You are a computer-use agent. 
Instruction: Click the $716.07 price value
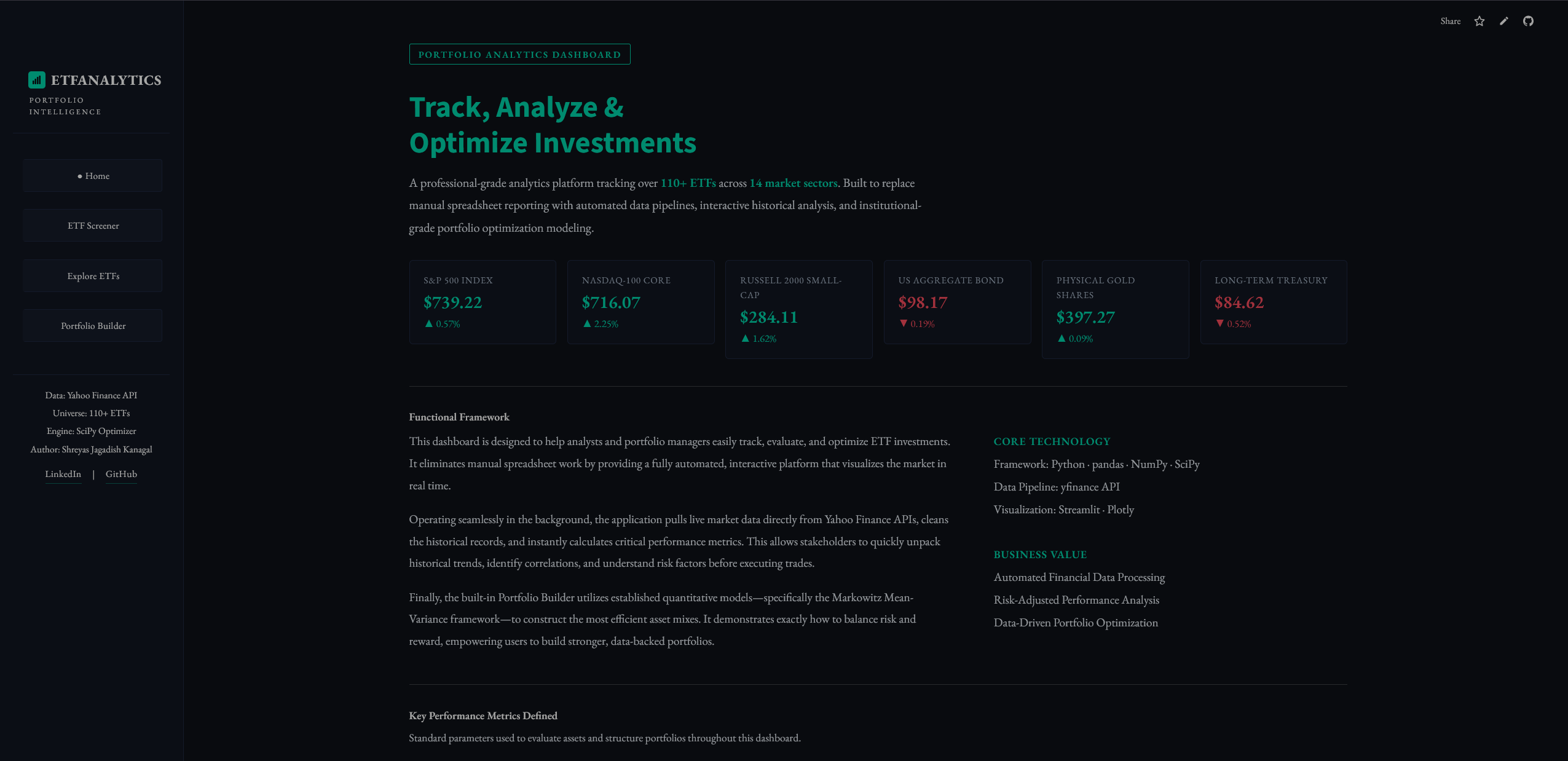[x=611, y=302]
